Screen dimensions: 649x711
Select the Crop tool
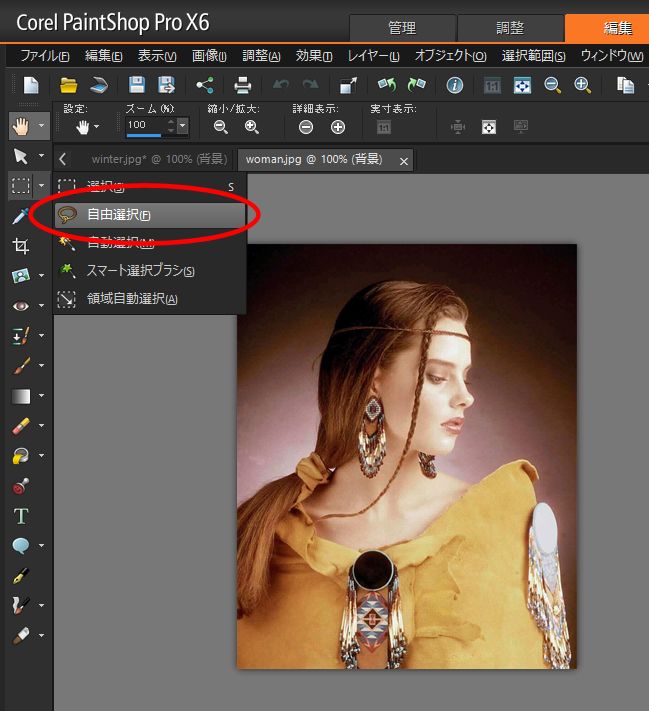(x=21, y=246)
